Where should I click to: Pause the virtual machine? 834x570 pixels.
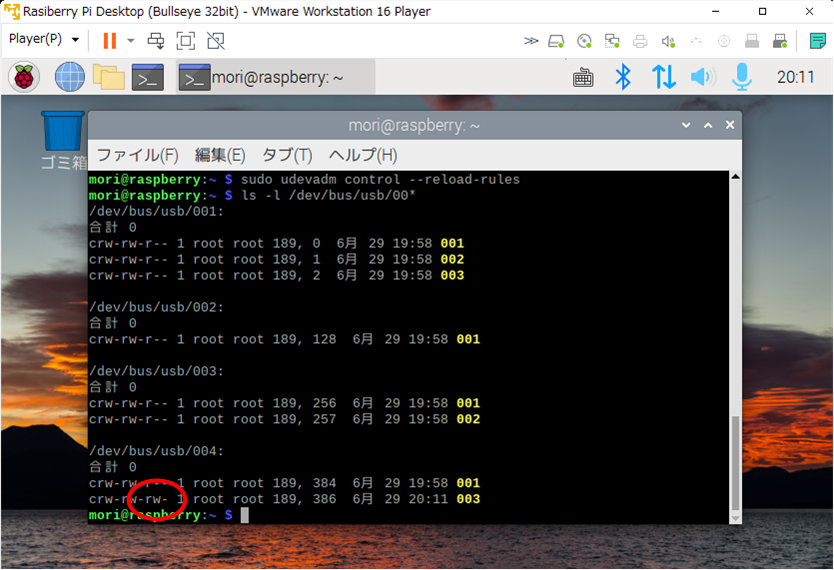coord(110,40)
